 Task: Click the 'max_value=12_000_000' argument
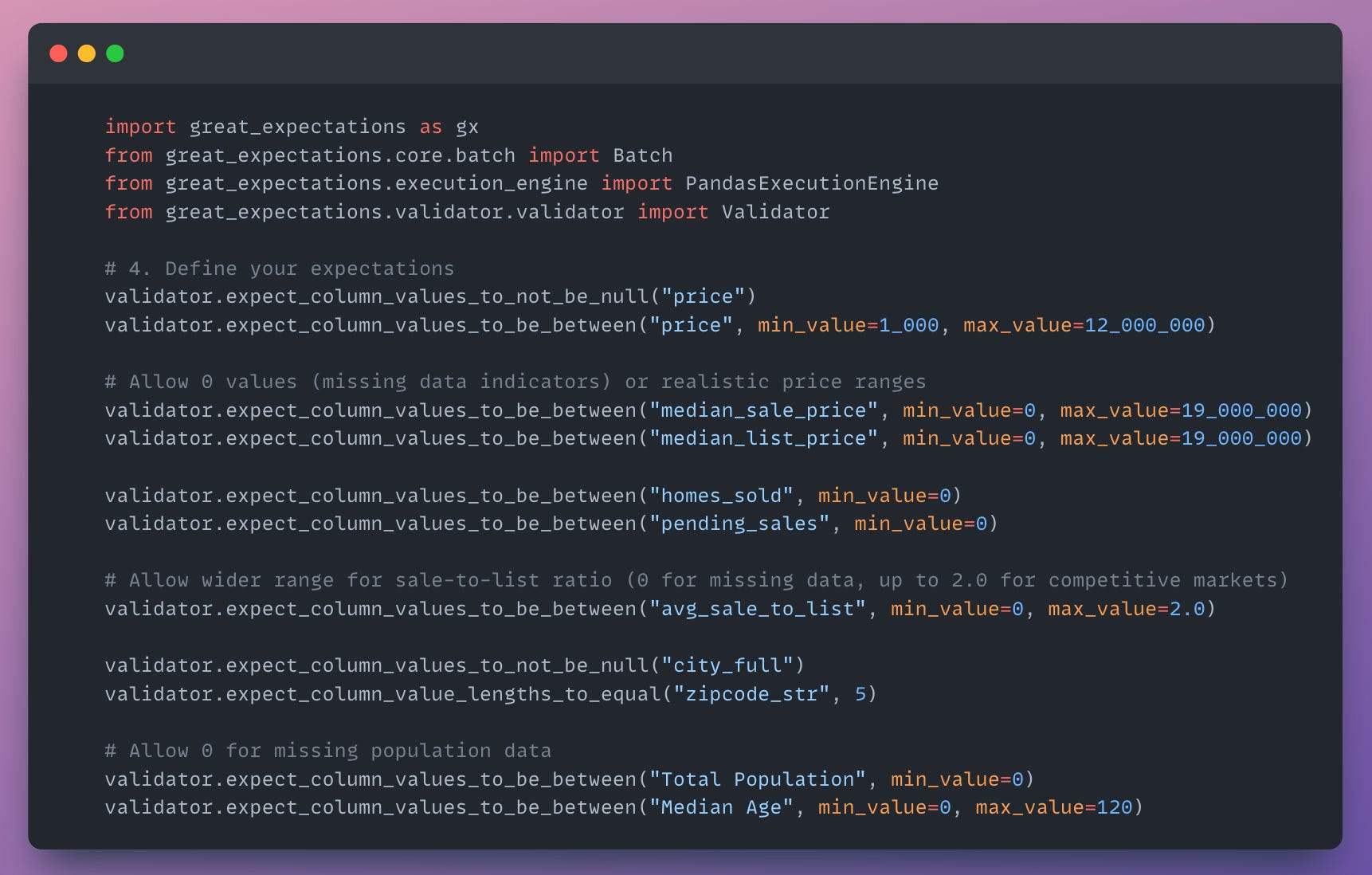pyautogui.click(x=1084, y=325)
